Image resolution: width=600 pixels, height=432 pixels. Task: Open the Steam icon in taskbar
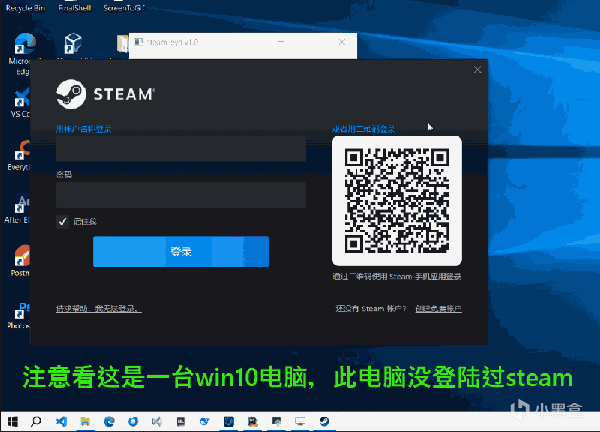coord(324,422)
